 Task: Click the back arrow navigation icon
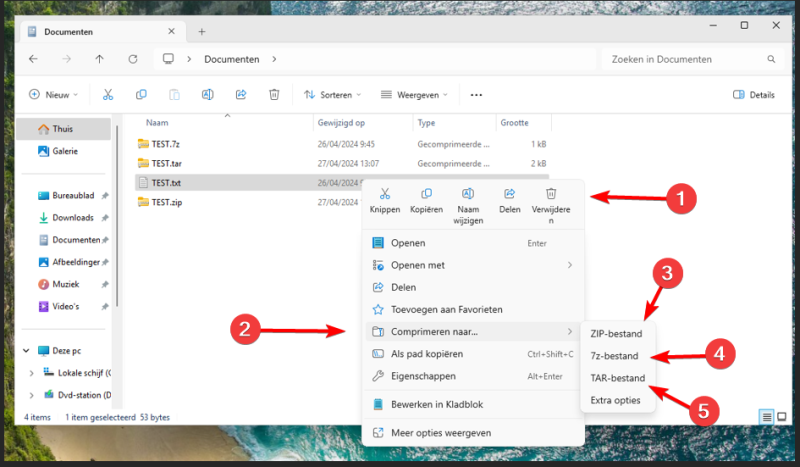pos(33,59)
